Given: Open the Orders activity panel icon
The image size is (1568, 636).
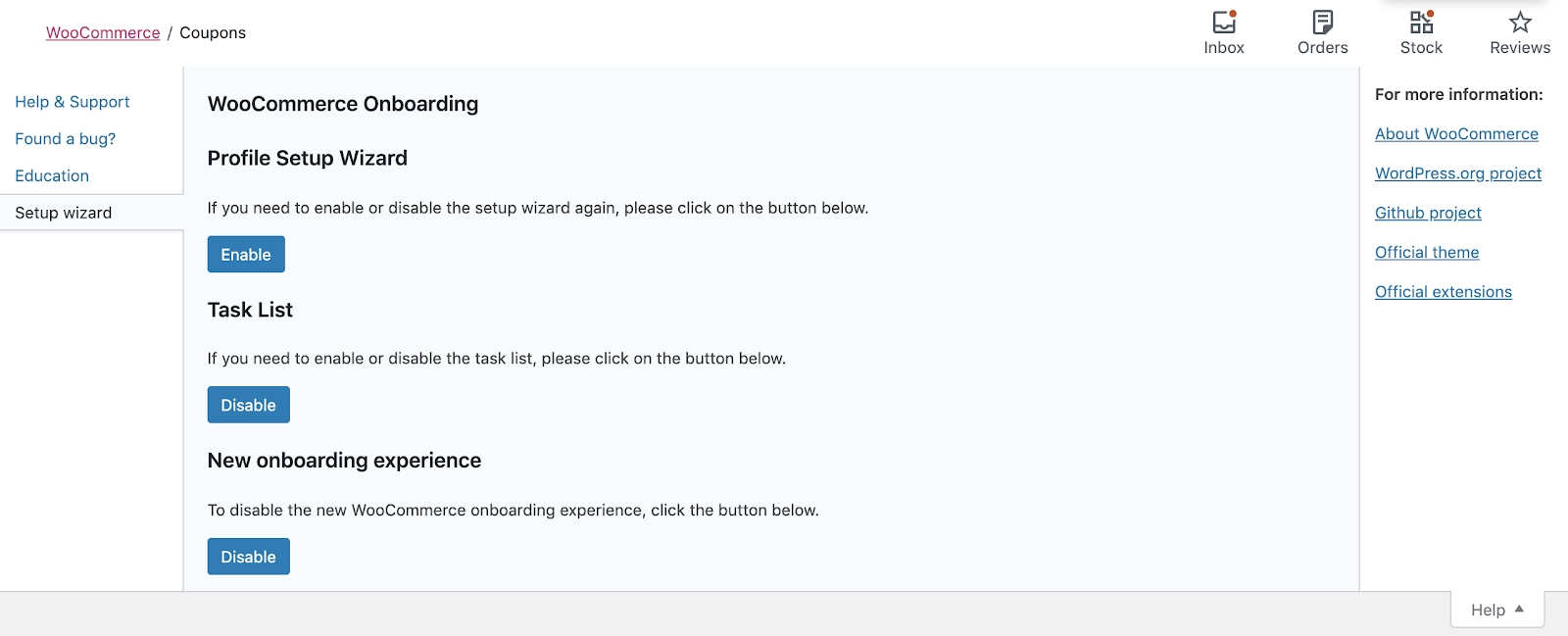Looking at the screenshot, I should coord(1323,22).
